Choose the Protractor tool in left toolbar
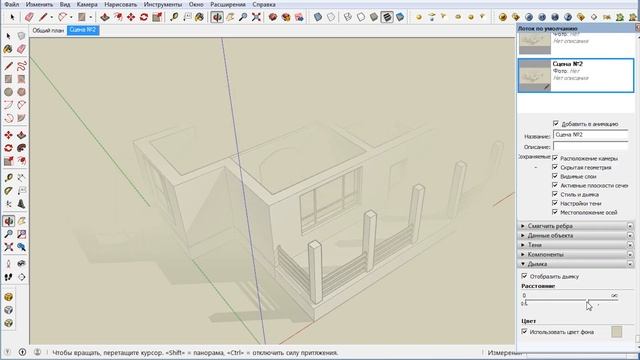Image resolution: width=640 pixels, height=360 pixels. 9,191
